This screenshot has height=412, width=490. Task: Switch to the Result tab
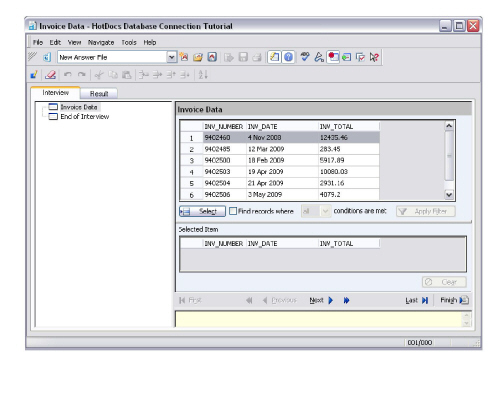point(99,94)
